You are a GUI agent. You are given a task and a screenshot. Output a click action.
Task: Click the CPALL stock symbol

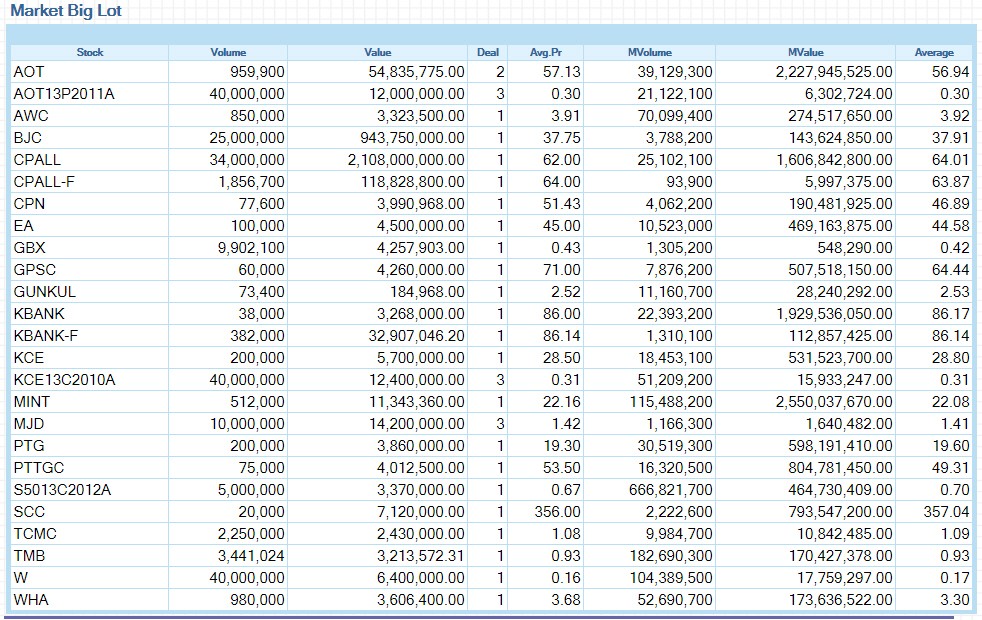pos(37,160)
